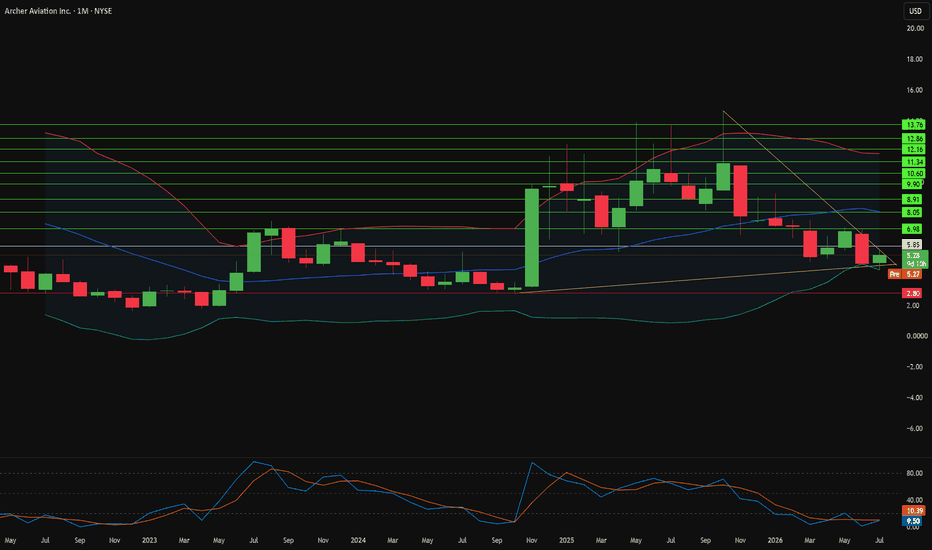Click the 6.98 green price label
Viewport: 932px width, 550px height.
click(x=914, y=229)
